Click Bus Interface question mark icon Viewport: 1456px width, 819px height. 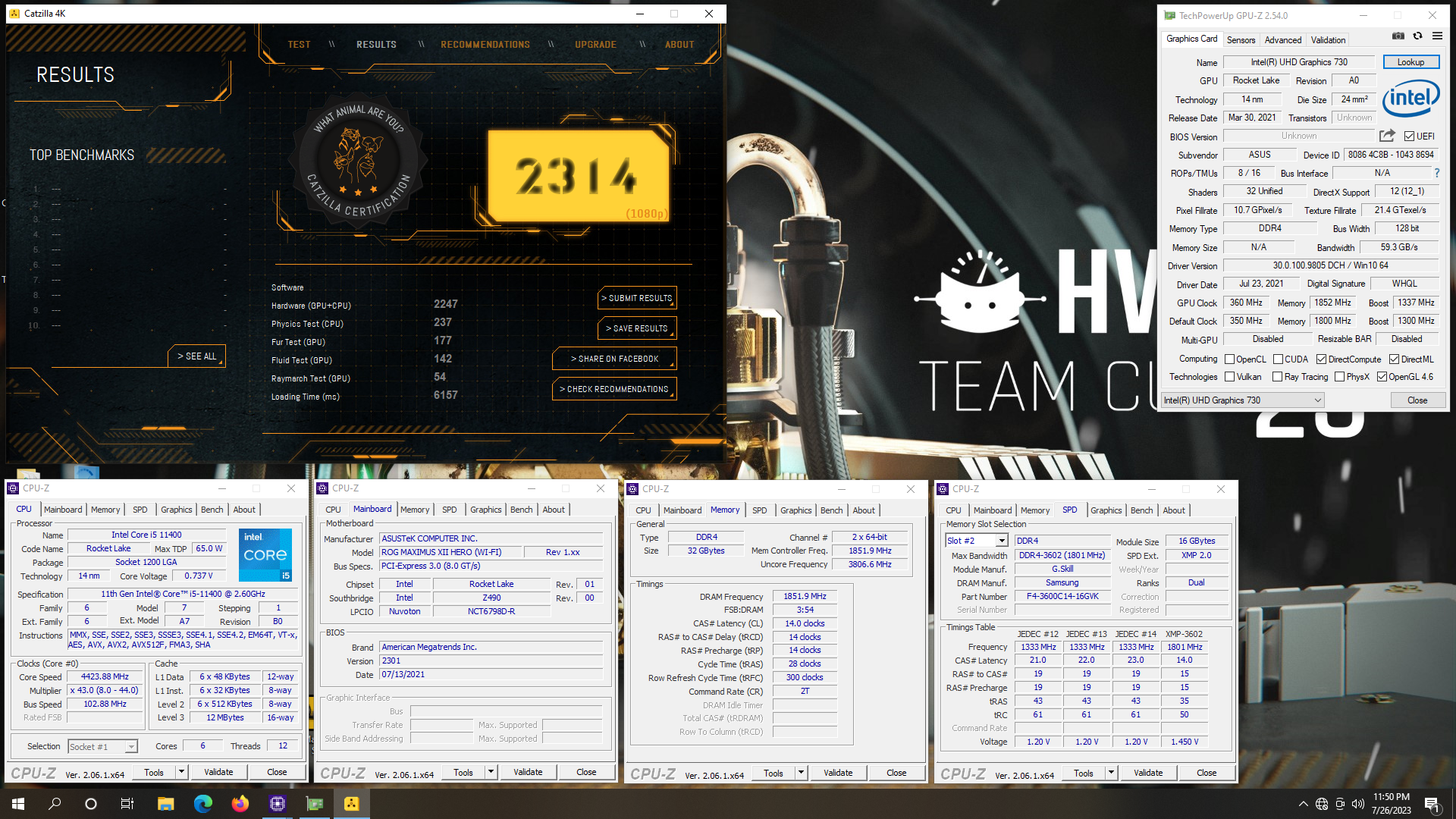[x=1436, y=173]
